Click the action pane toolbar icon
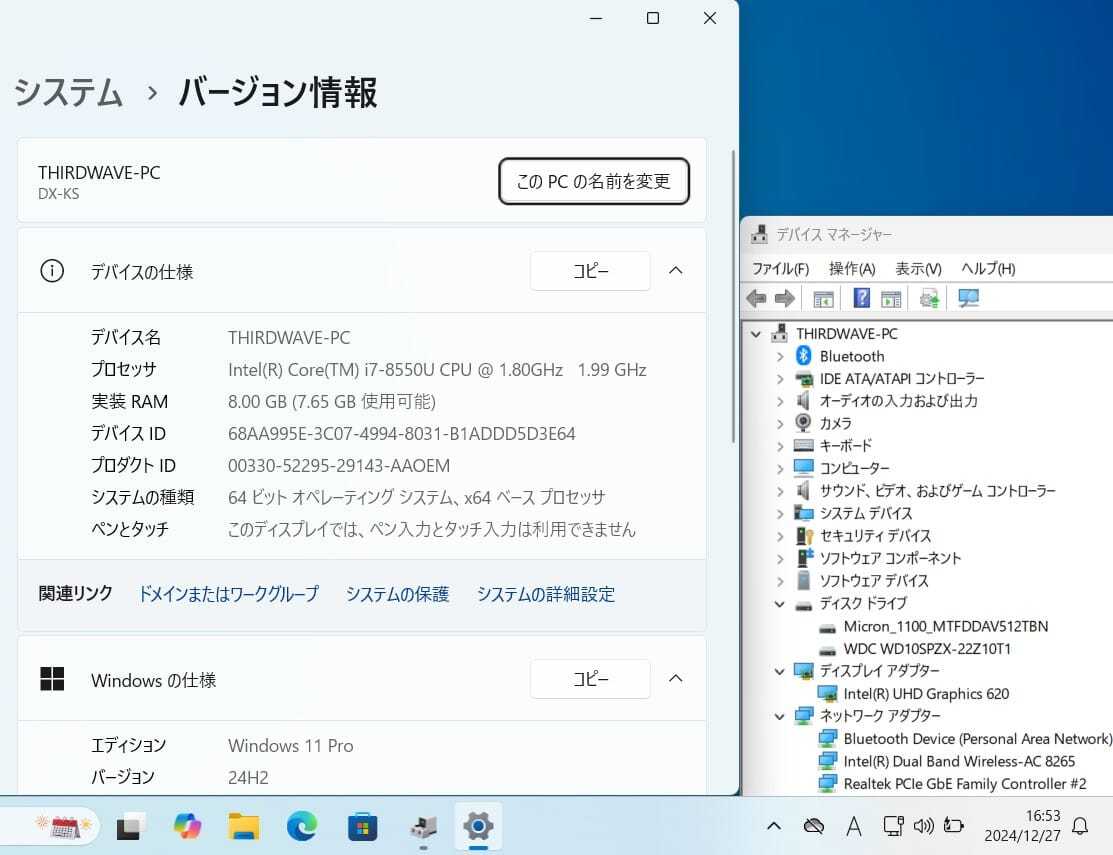 (891, 299)
